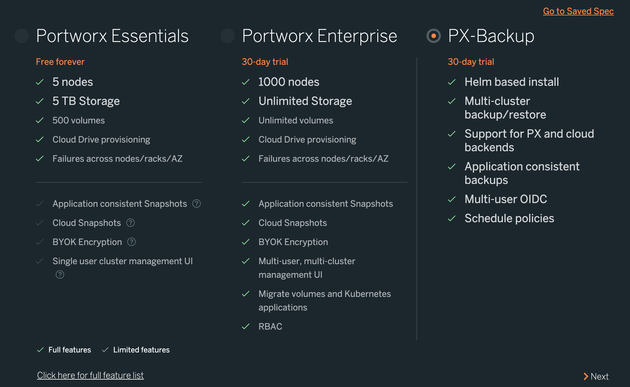Click the Next button
Image resolution: width=630 pixels, height=387 pixels.
point(596,377)
